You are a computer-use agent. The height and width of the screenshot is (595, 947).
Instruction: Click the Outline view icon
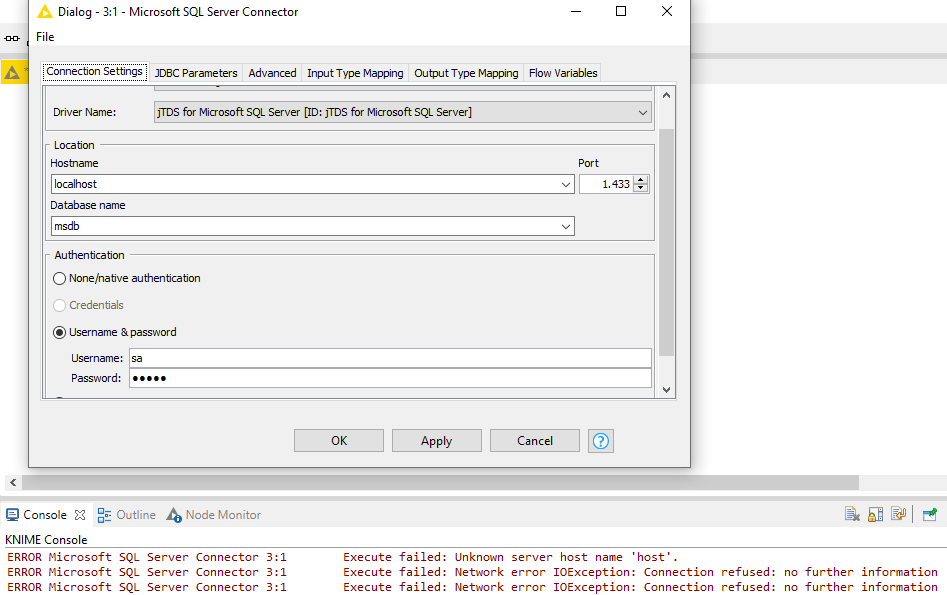tap(104, 515)
